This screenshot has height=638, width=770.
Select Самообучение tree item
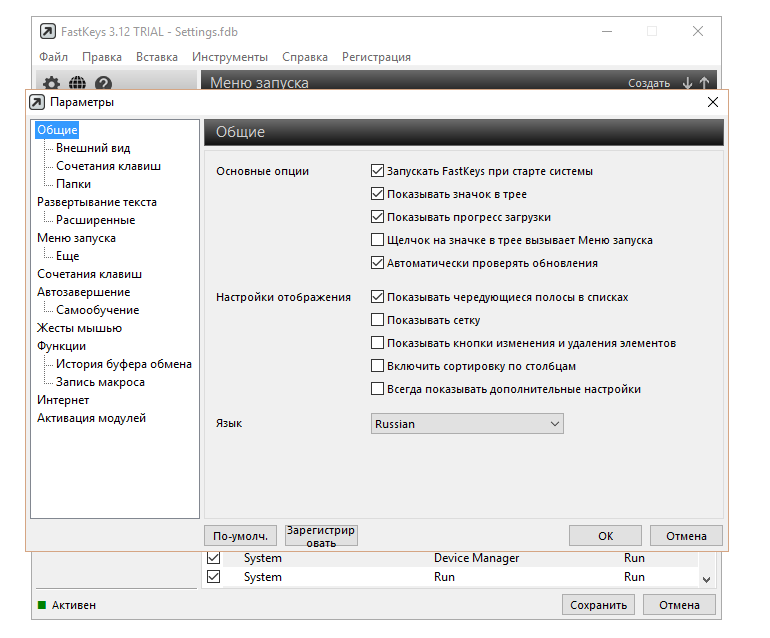97,310
